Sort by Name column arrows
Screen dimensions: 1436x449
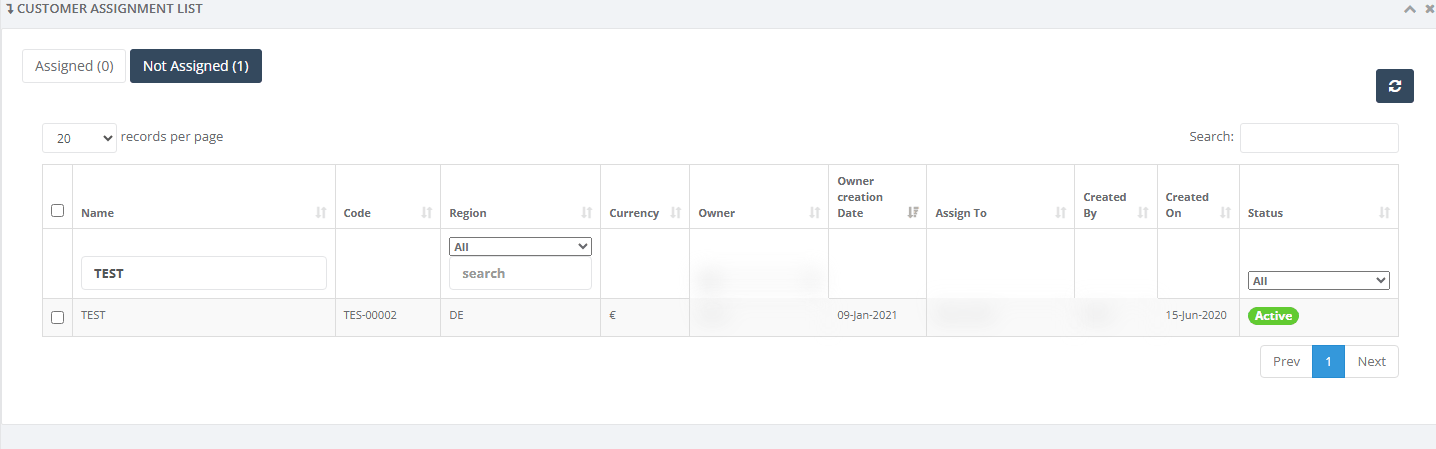(x=321, y=213)
